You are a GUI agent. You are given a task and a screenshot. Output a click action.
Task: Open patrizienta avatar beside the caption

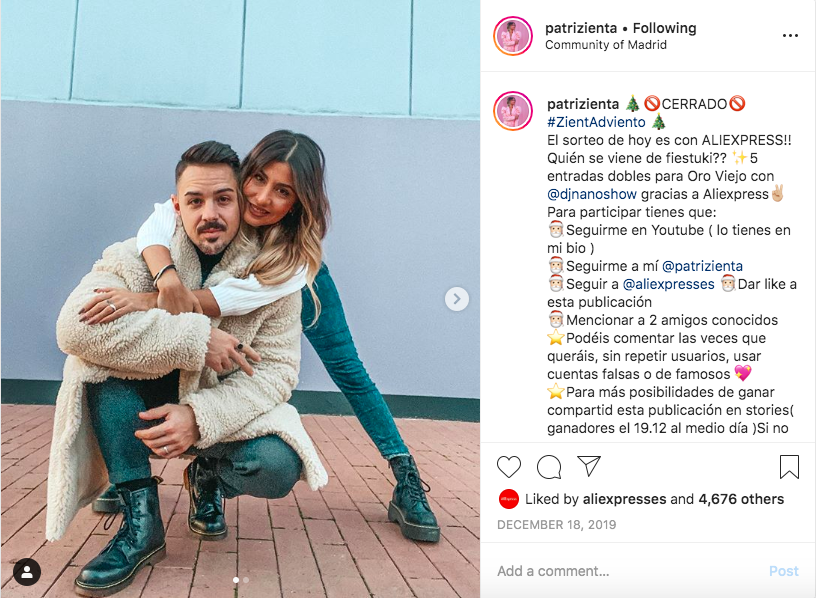513,111
